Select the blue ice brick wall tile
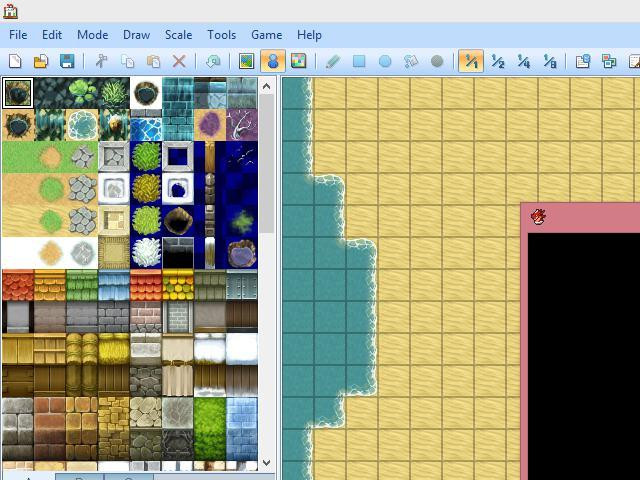This screenshot has height=480, width=640. 242,429
